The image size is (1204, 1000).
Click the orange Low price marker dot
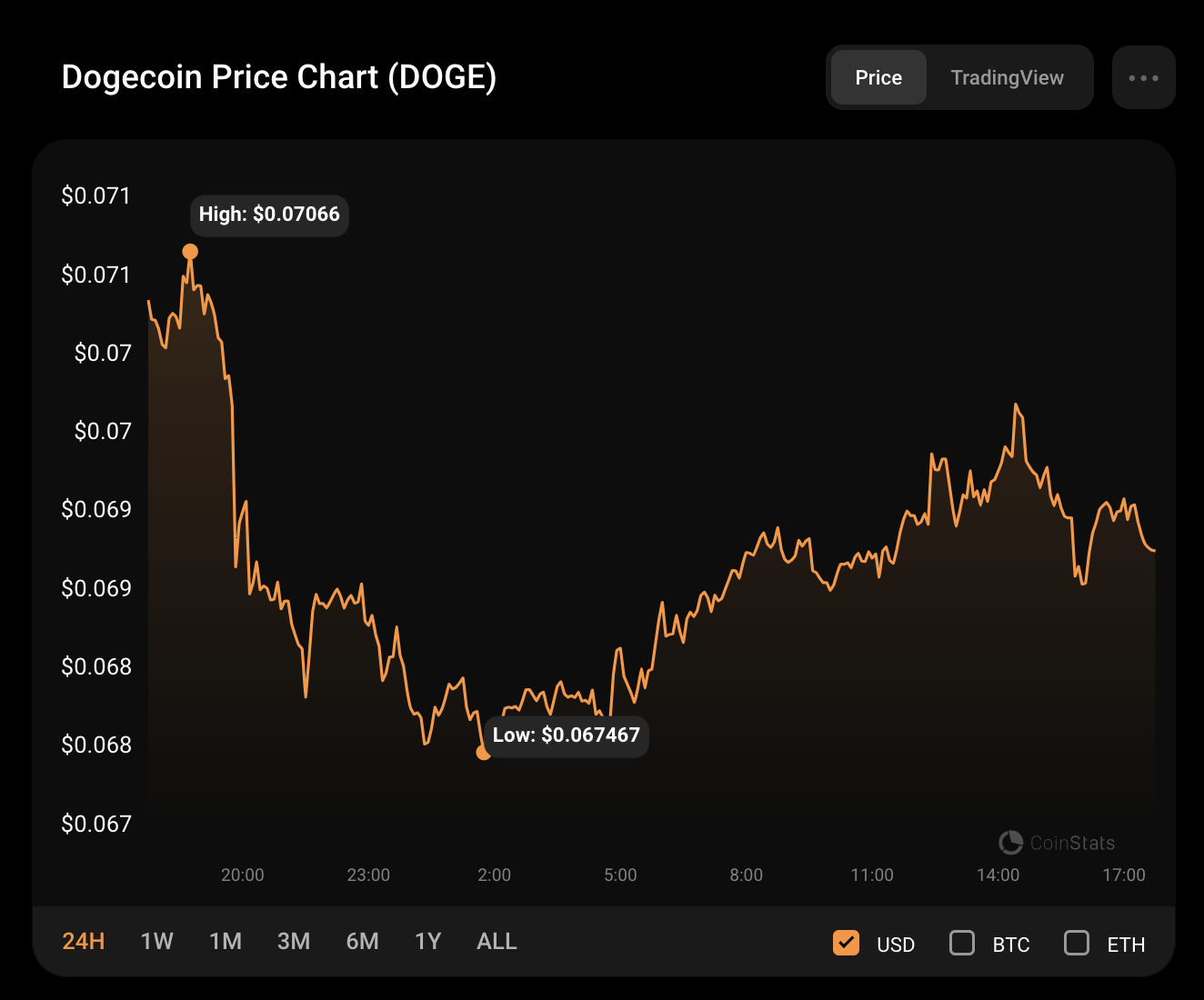(x=484, y=752)
